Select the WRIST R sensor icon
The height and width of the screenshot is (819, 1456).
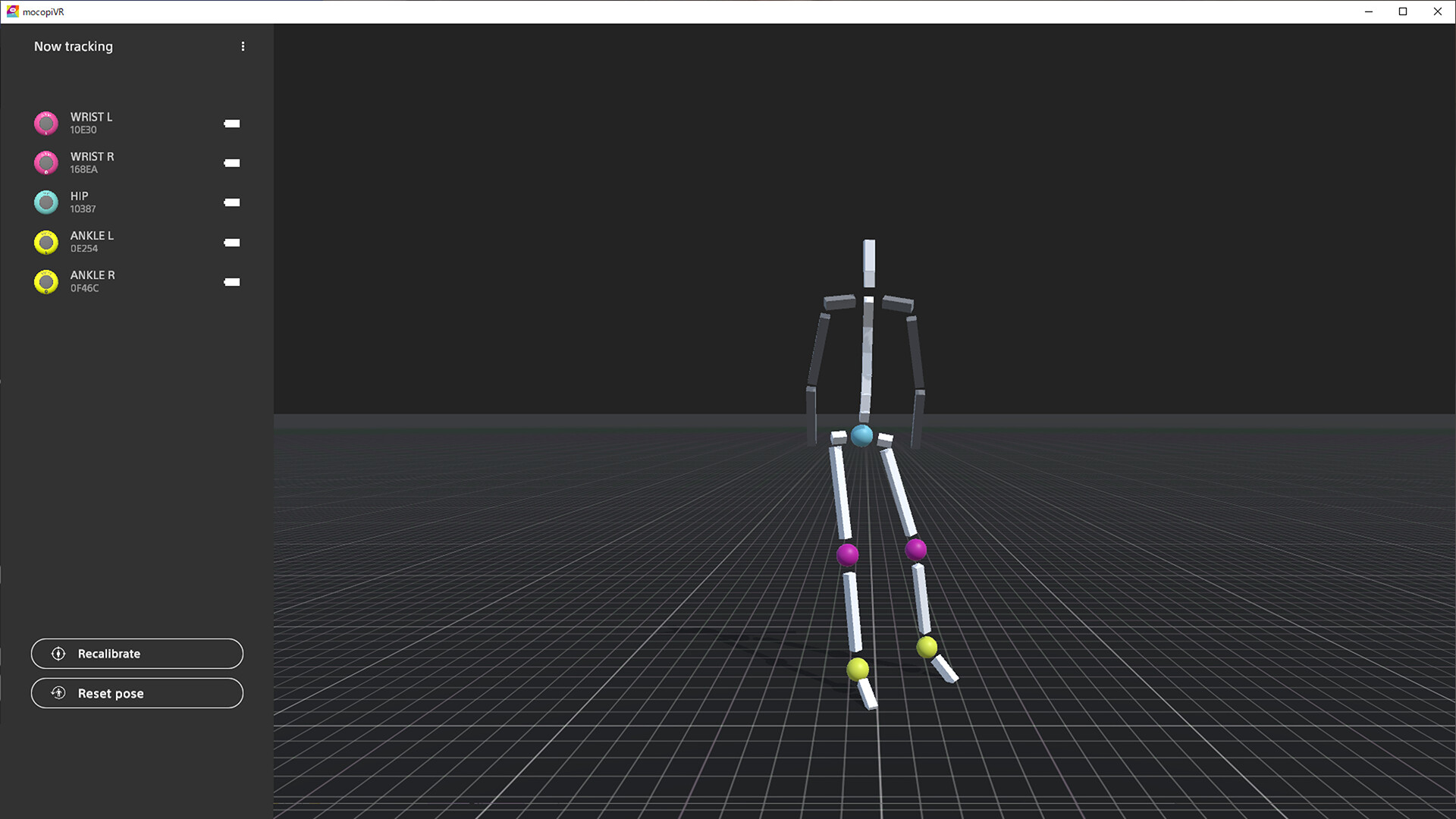click(x=46, y=162)
